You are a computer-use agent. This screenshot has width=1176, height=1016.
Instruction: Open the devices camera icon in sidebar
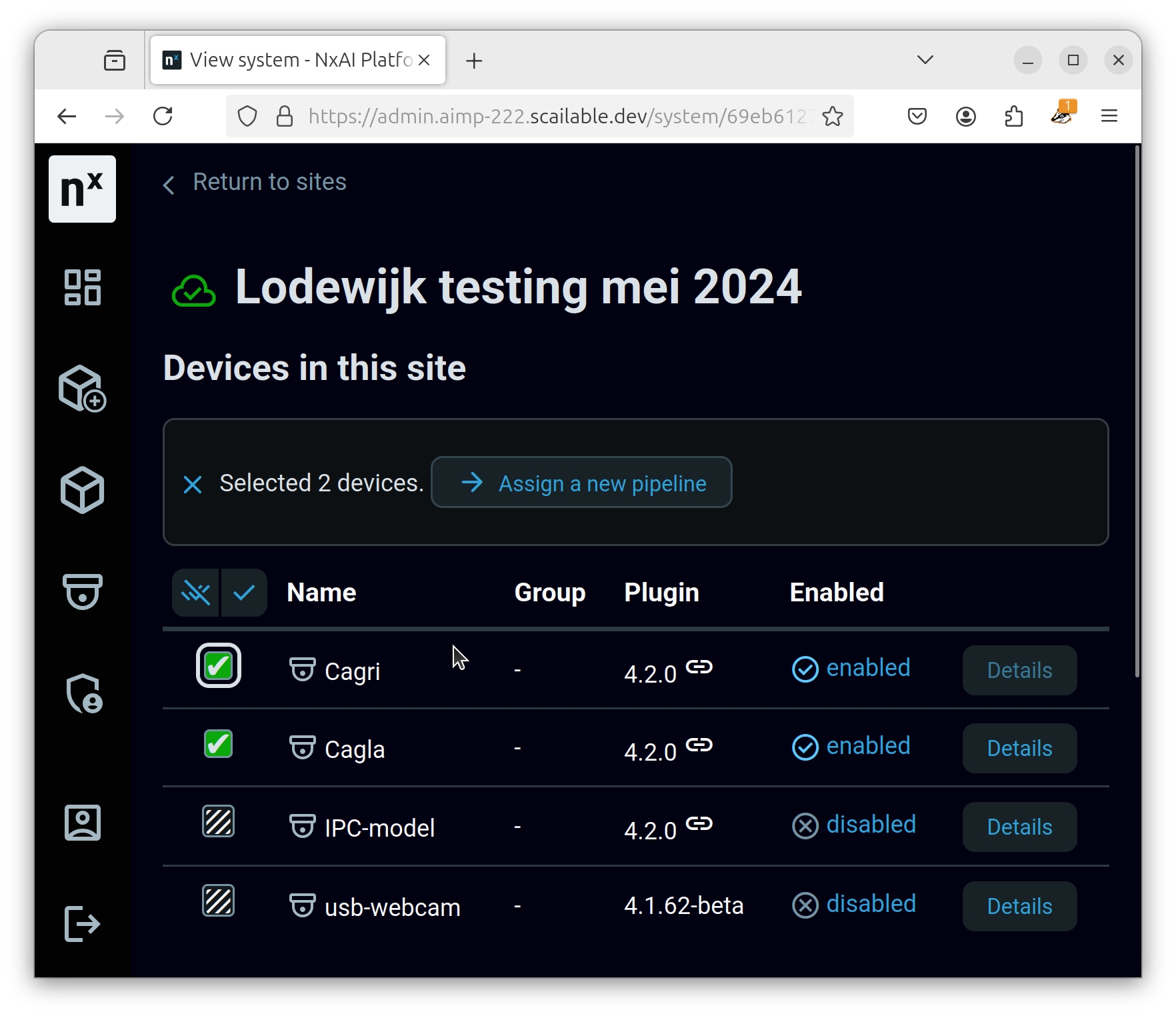[82, 591]
